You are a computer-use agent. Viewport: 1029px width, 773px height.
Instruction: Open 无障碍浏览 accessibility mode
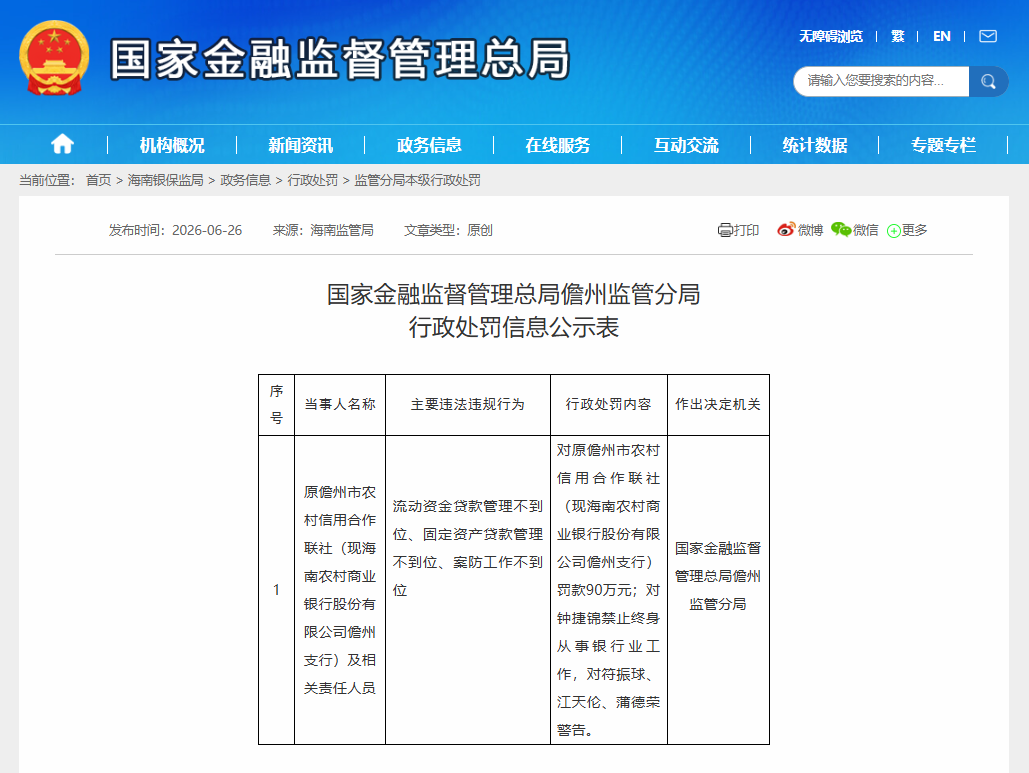pyautogui.click(x=831, y=36)
